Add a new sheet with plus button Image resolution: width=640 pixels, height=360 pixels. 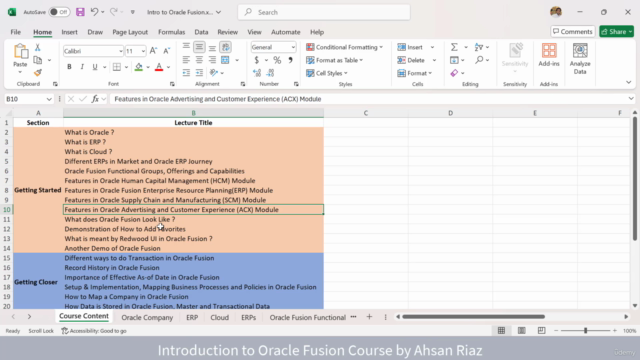click(369, 317)
